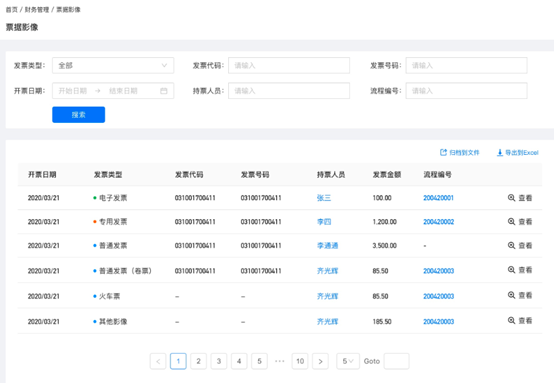Viewport: 554px width, 383px height.
Task: Click the export to Excel download icon
Action: click(500, 152)
